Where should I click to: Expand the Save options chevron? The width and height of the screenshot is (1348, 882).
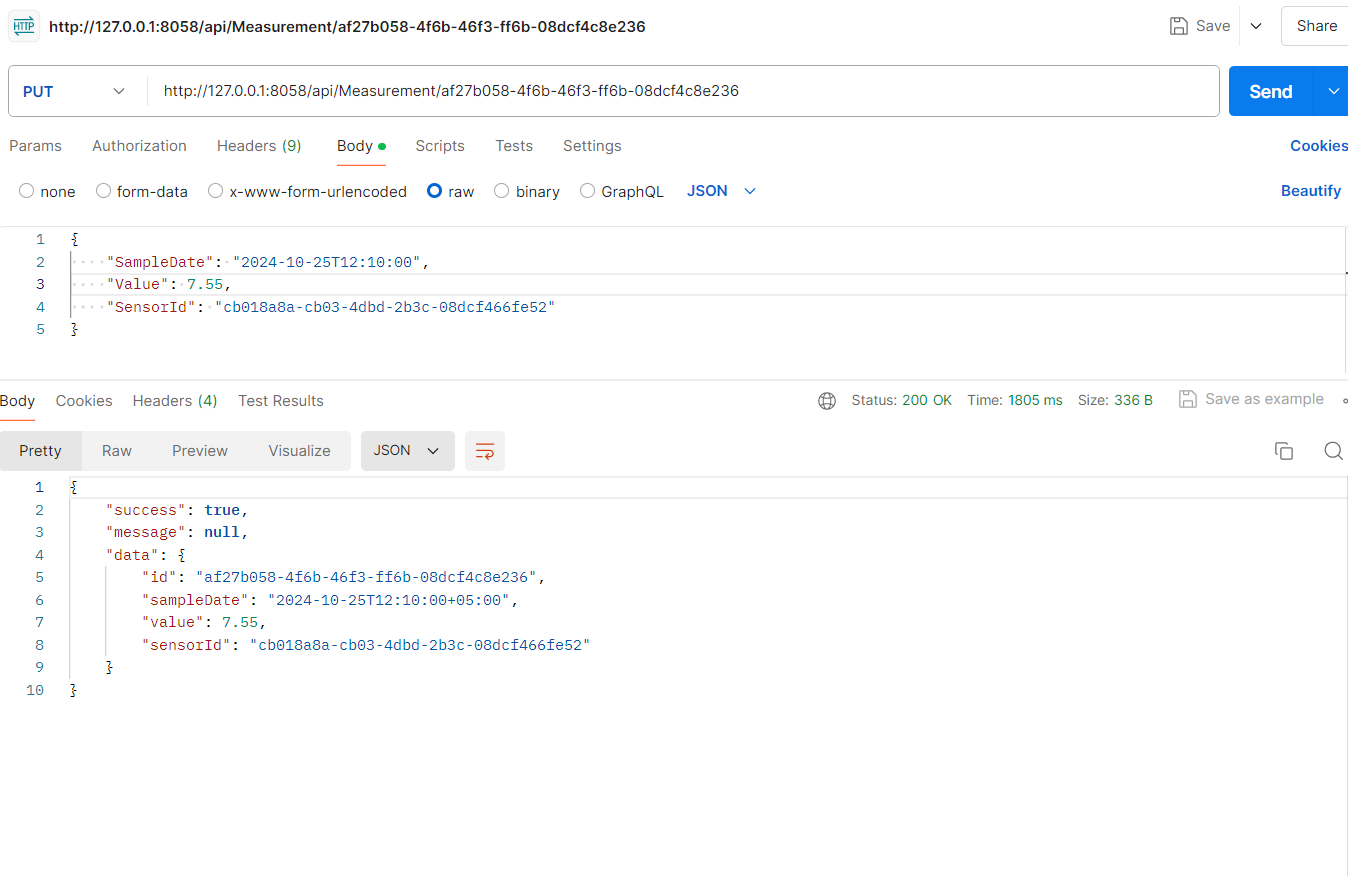coord(1257,26)
